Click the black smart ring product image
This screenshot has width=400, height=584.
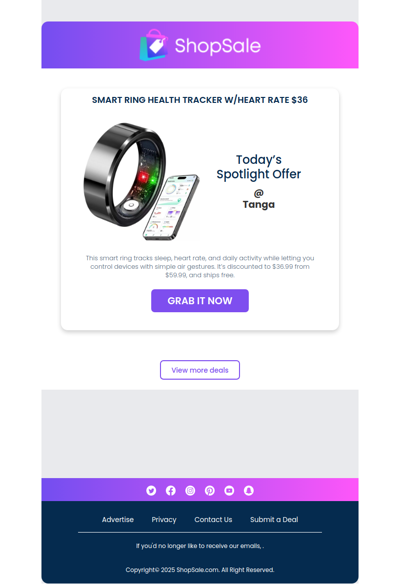tap(125, 174)
